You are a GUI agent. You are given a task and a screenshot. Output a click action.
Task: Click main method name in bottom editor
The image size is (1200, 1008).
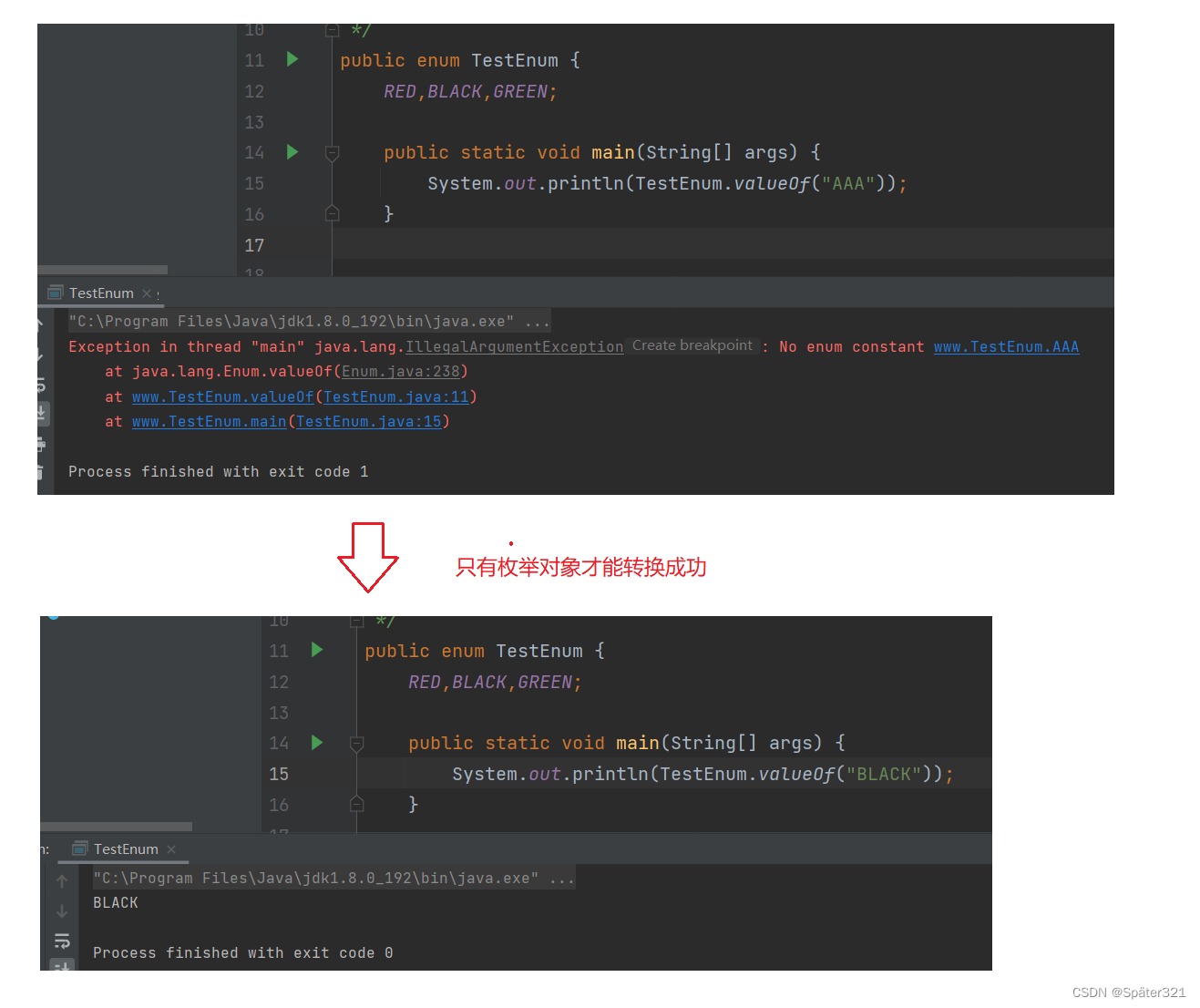(638, 743)
